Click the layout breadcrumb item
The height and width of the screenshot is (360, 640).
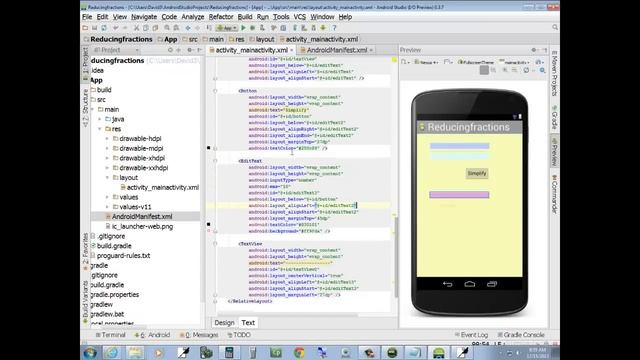pos(265,39)
